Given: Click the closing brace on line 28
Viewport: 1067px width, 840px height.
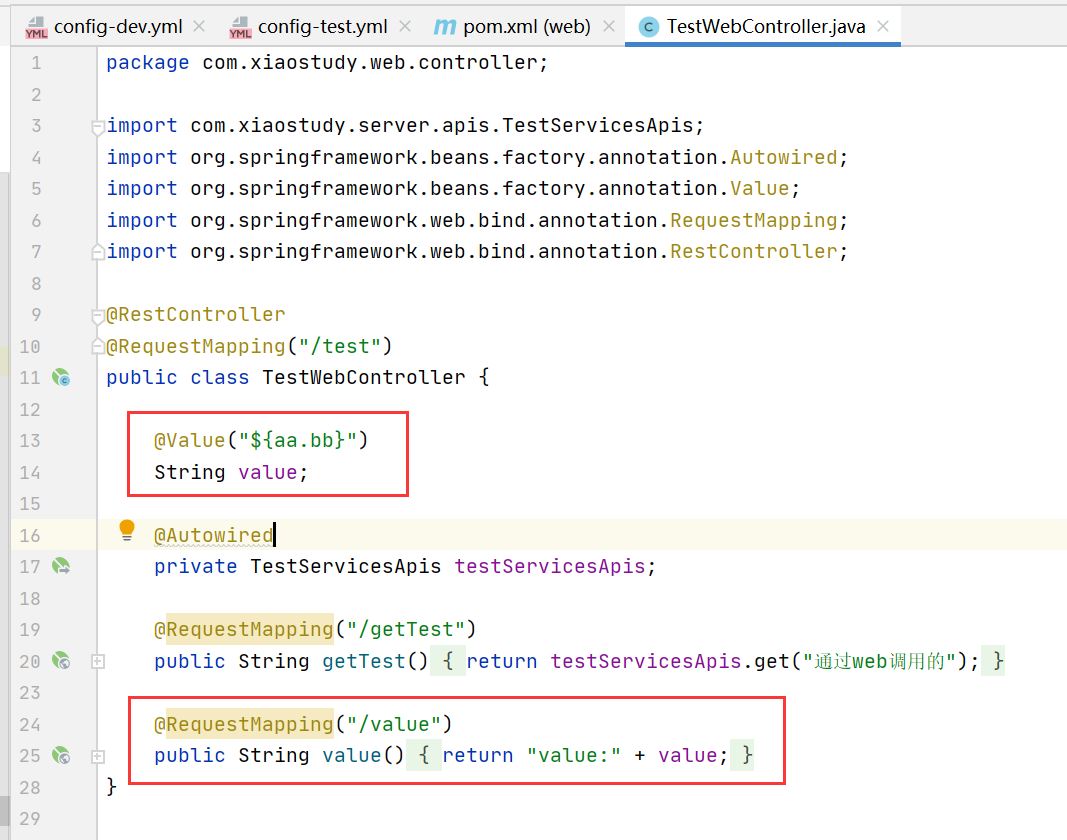Looking at the screenshot, I should (x=112, y=787).
